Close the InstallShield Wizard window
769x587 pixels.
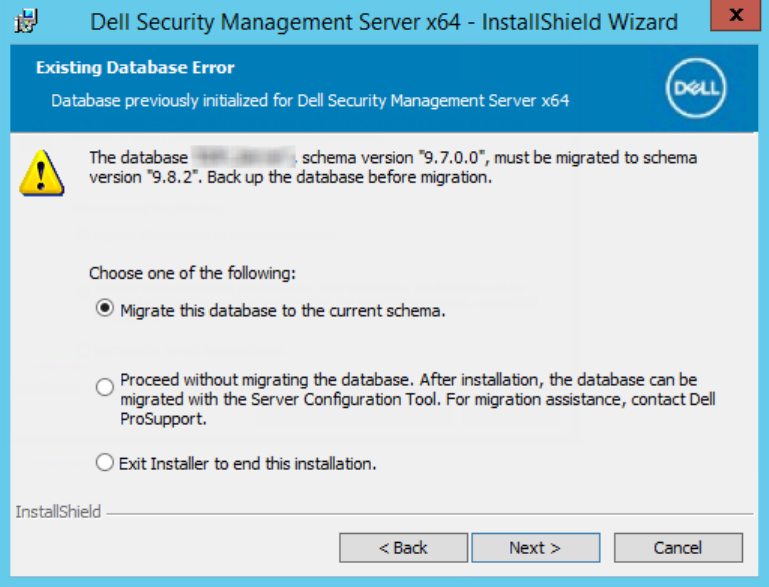click(x=735, y=15)
